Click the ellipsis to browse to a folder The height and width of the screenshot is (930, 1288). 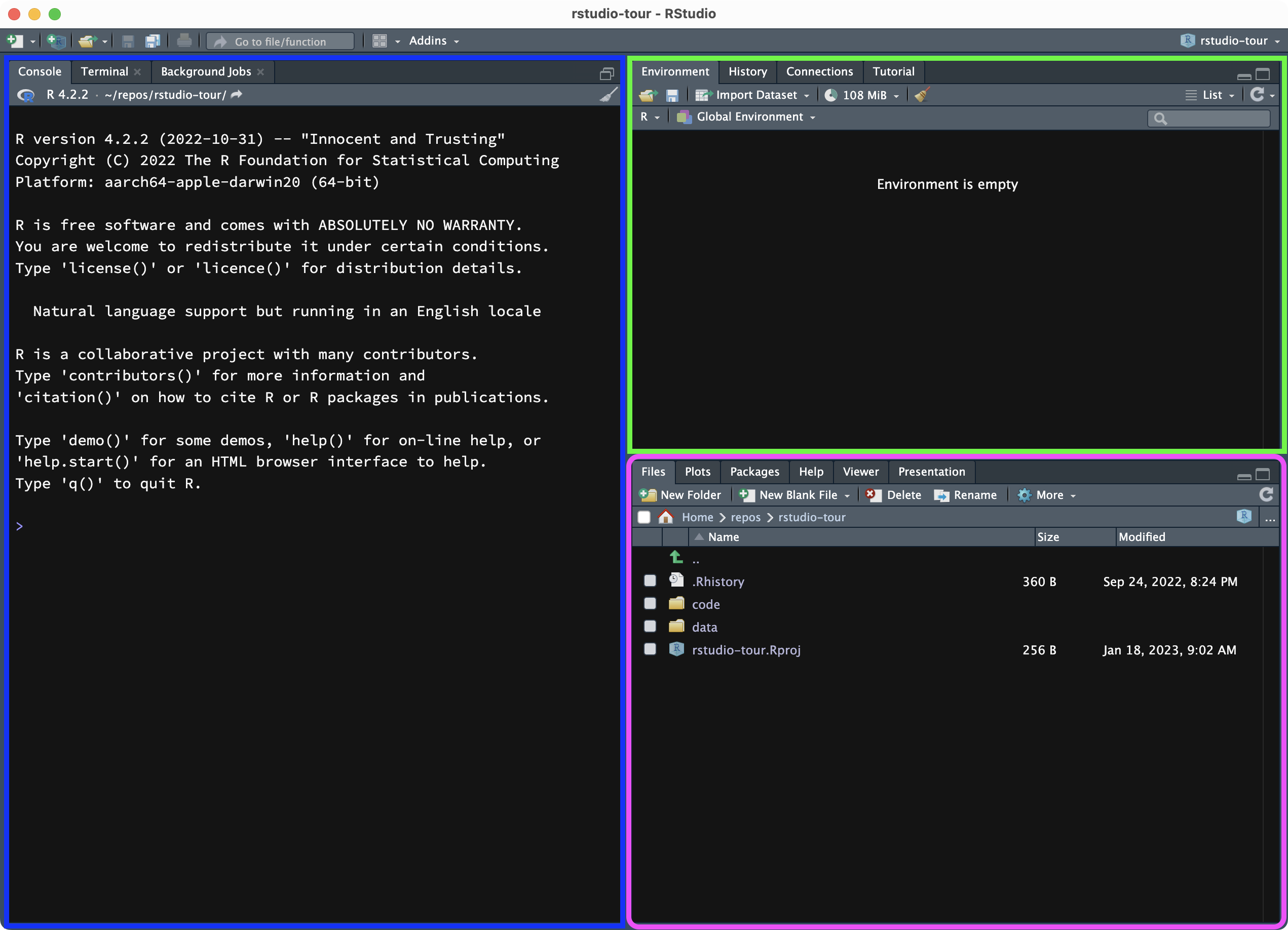pos(1270,518)
